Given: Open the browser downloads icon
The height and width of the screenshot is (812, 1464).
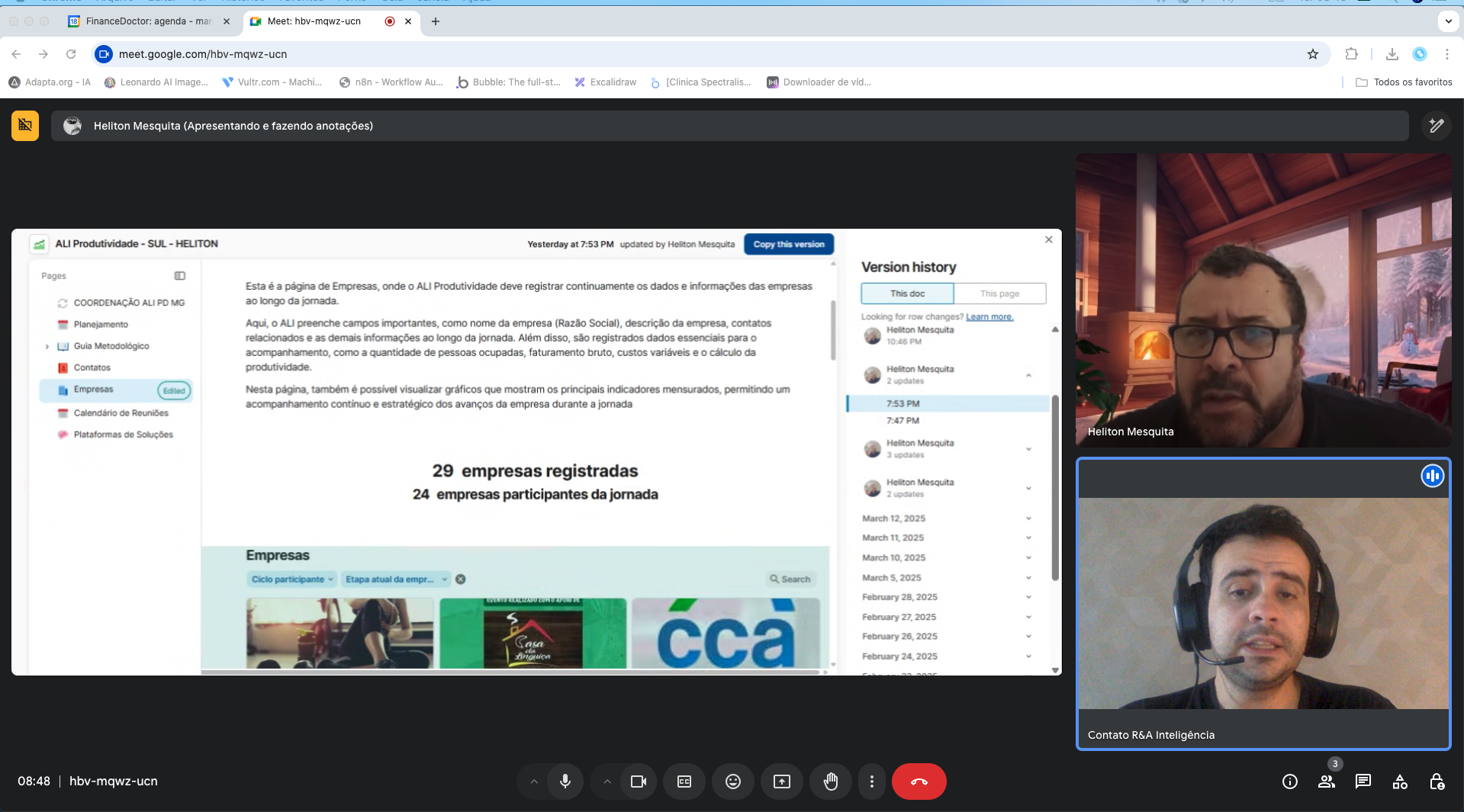Looking at the screenshot, I should [x=1392, y=54].
